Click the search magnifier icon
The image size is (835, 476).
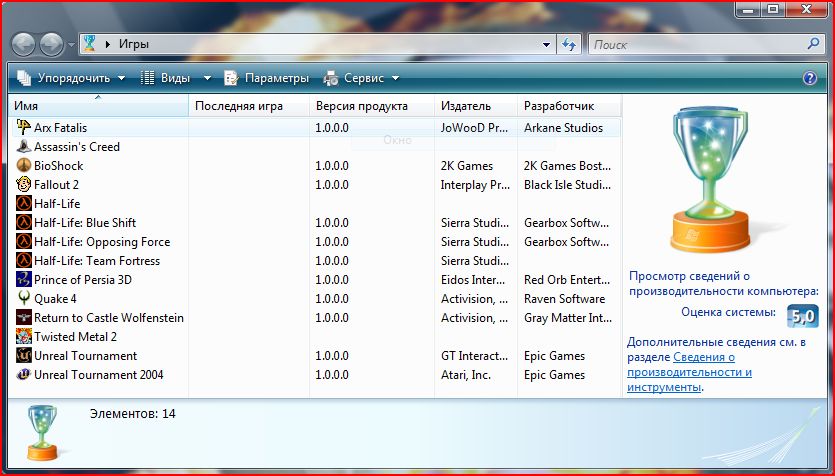(813, 44)
